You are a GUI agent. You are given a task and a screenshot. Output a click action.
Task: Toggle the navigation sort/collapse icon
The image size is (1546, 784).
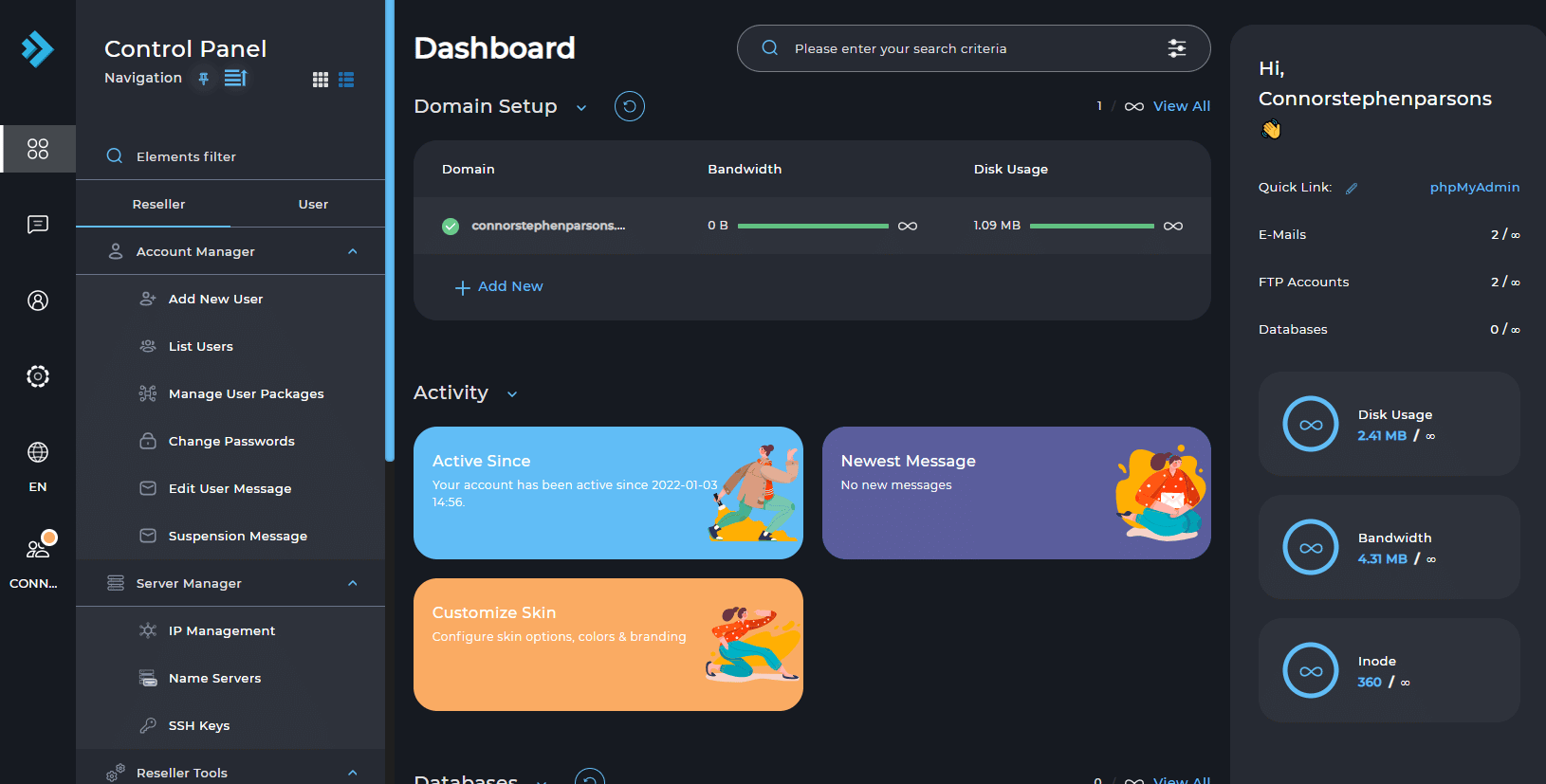point(235,78)
